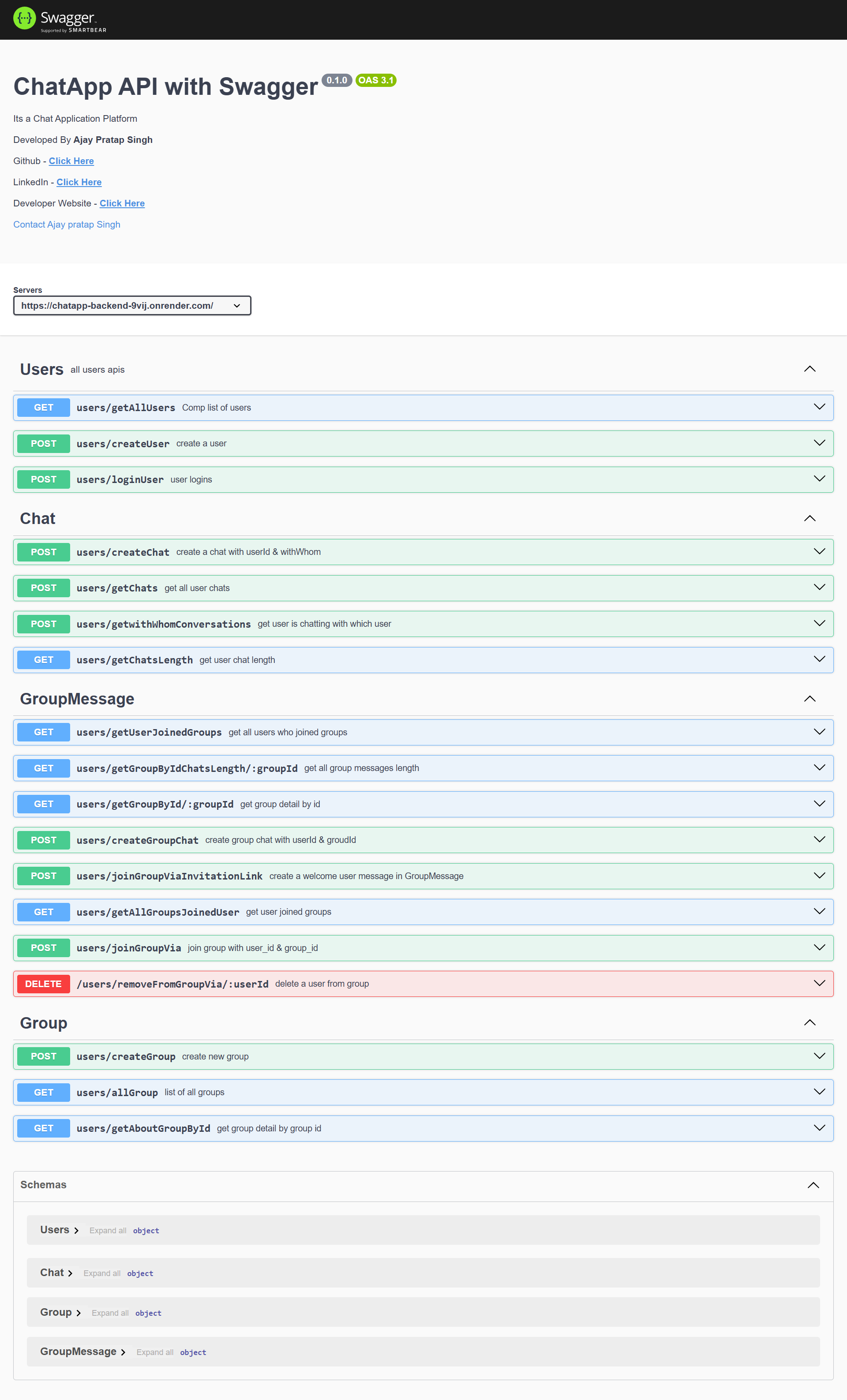Click 'get all users who joined groups' text
The image size is (847, 1400).
pyautogui.click(x=288, y=732)
